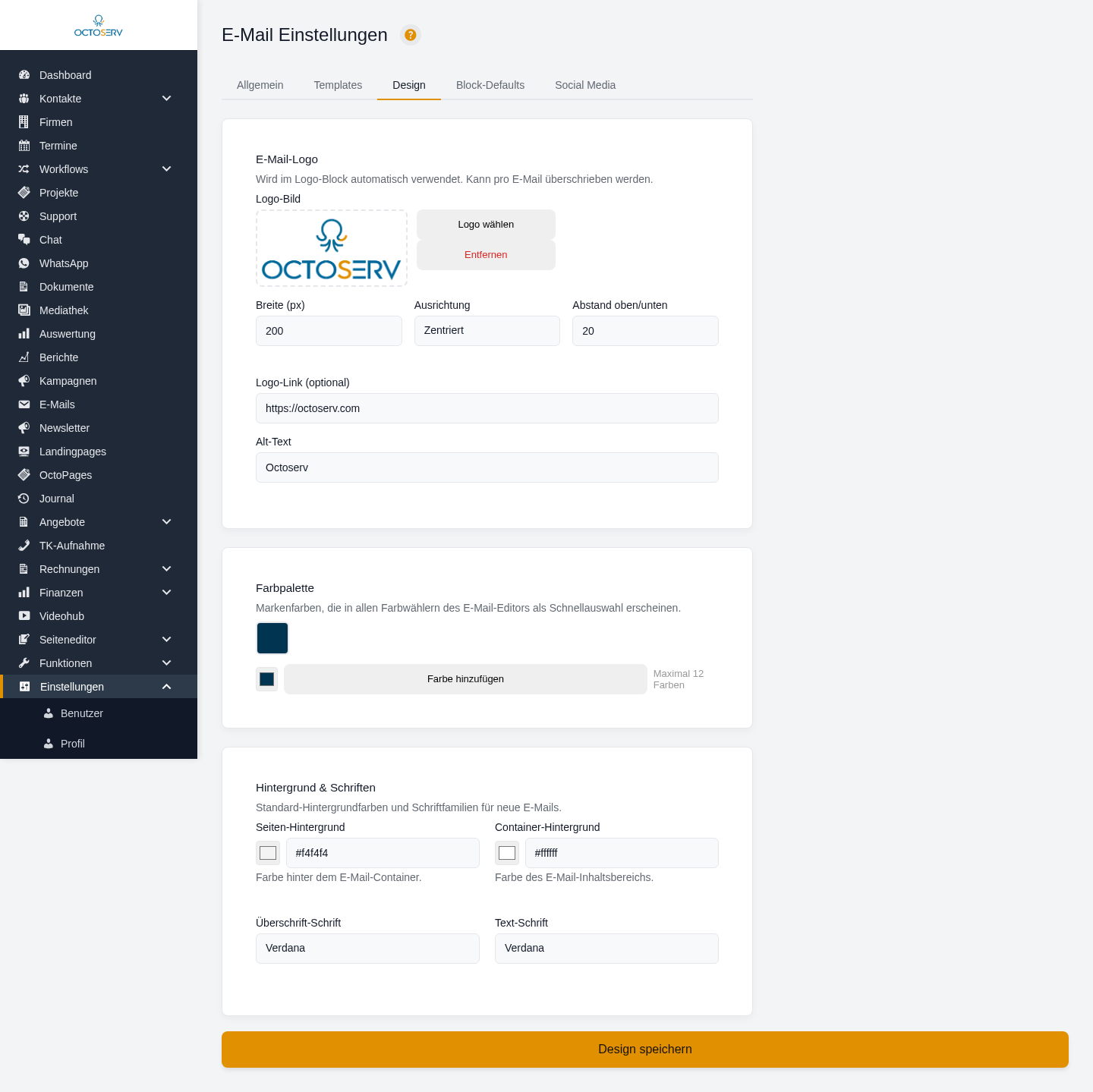Expand the Rechnungen submenu chevron
The height and width of the screenshot is (1092, 1093).
(x=167, y=569)
